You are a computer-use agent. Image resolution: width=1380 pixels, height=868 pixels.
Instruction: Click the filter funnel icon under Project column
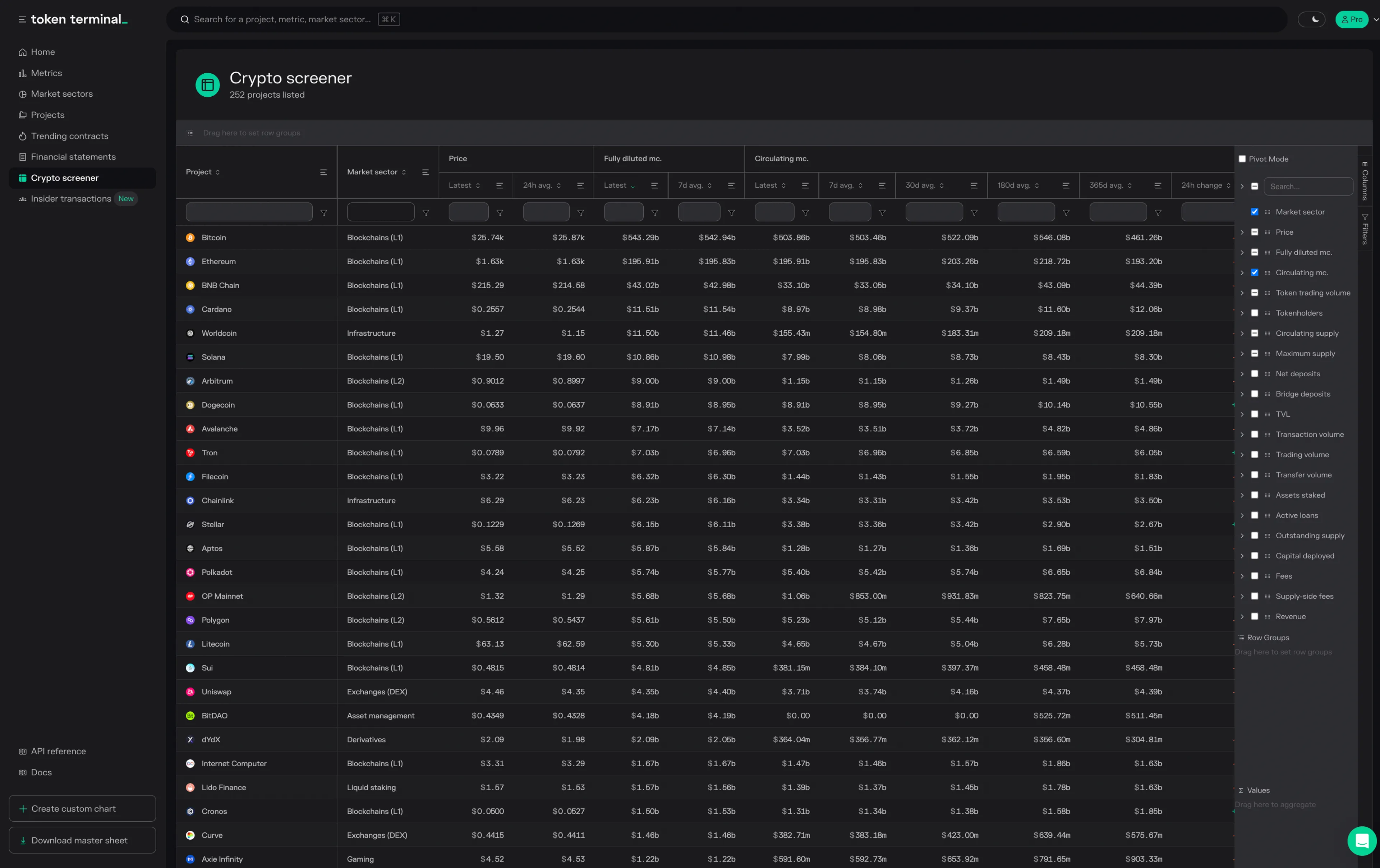(x=324, y=213)
